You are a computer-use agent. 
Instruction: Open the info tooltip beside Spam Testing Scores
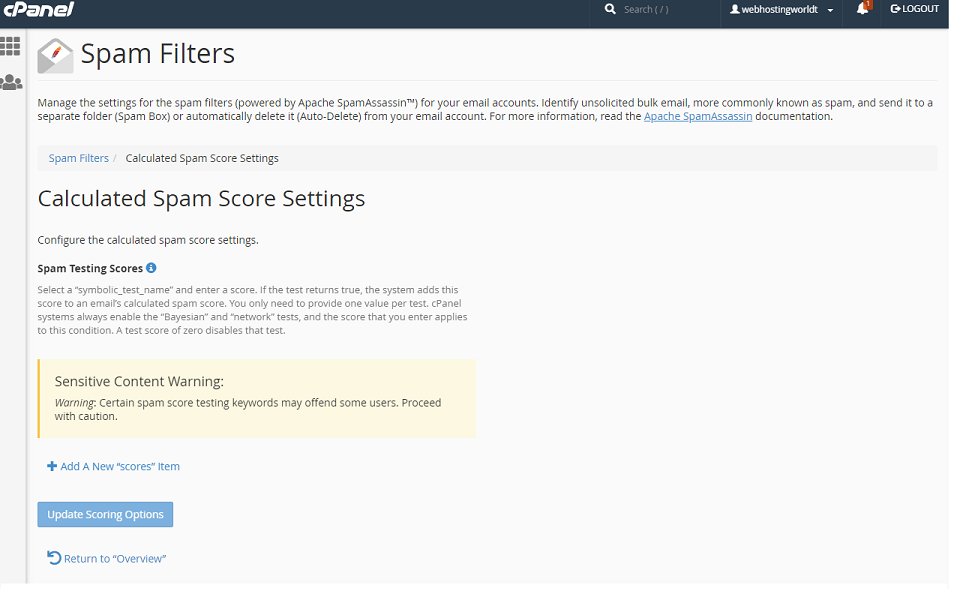coord(150,267)
